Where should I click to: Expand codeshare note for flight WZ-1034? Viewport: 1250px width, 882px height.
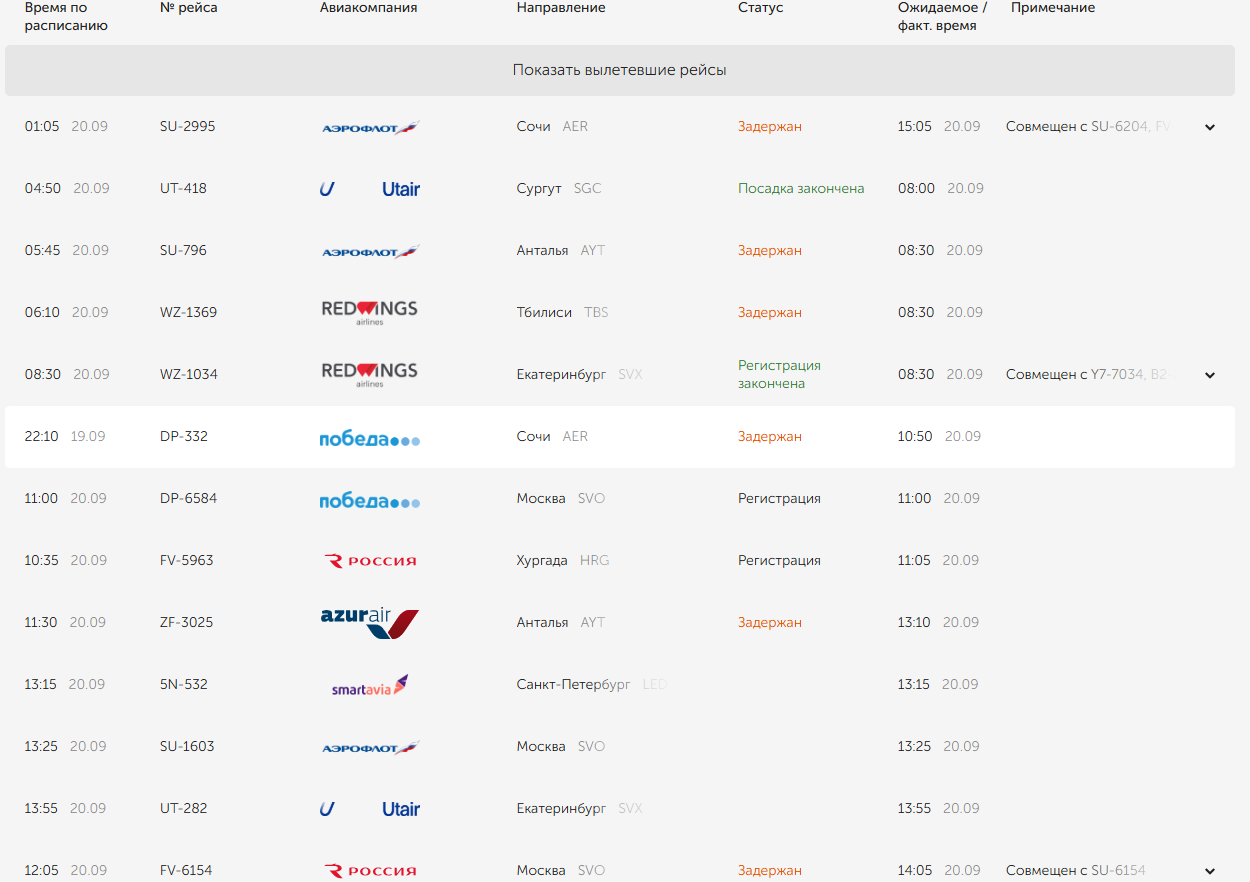[x=1210, y=375]
